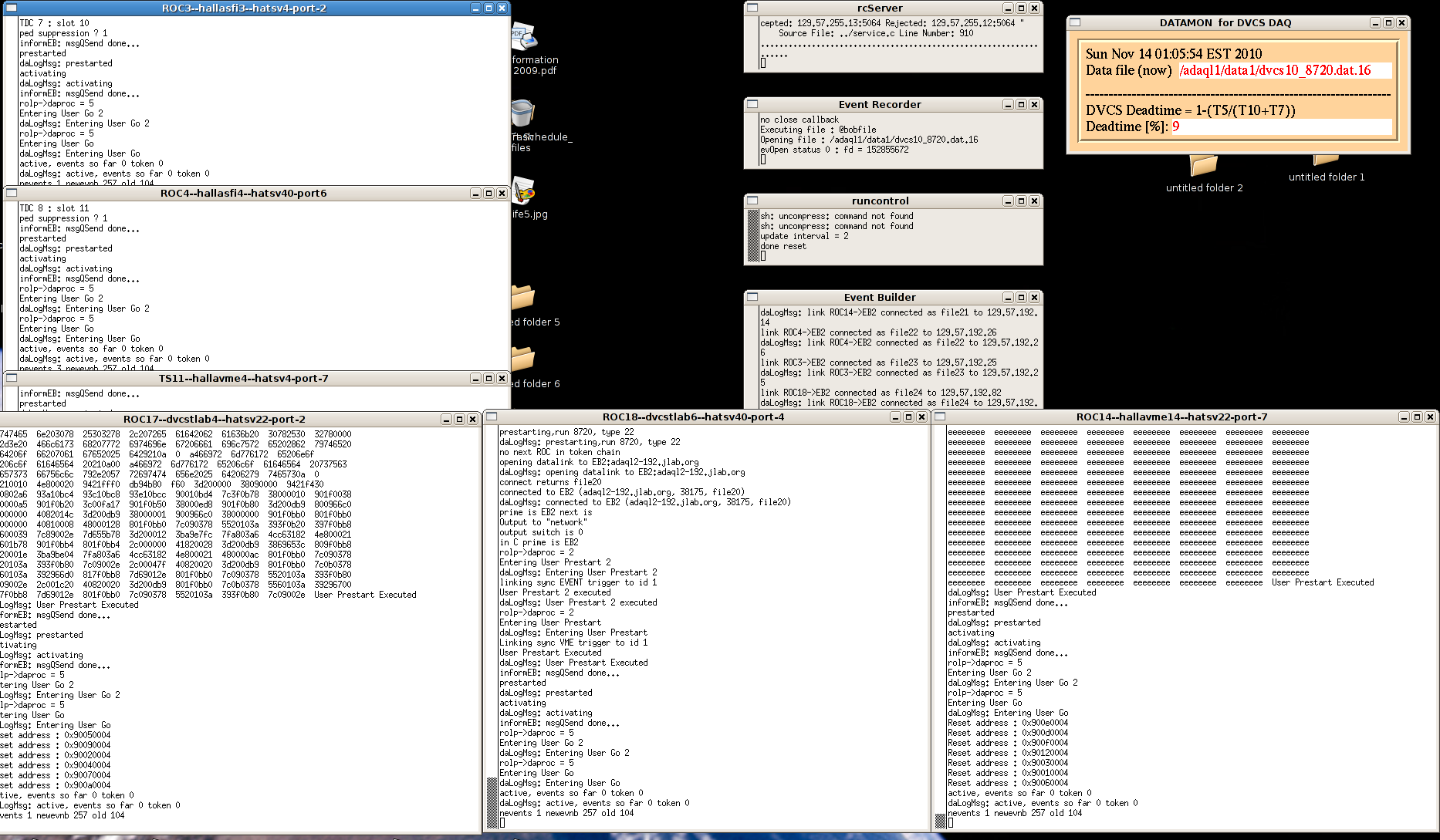1440x840 pixels.
Task: Click the runcontrol terminal scrollbar
Action: (x=752, y=235)
